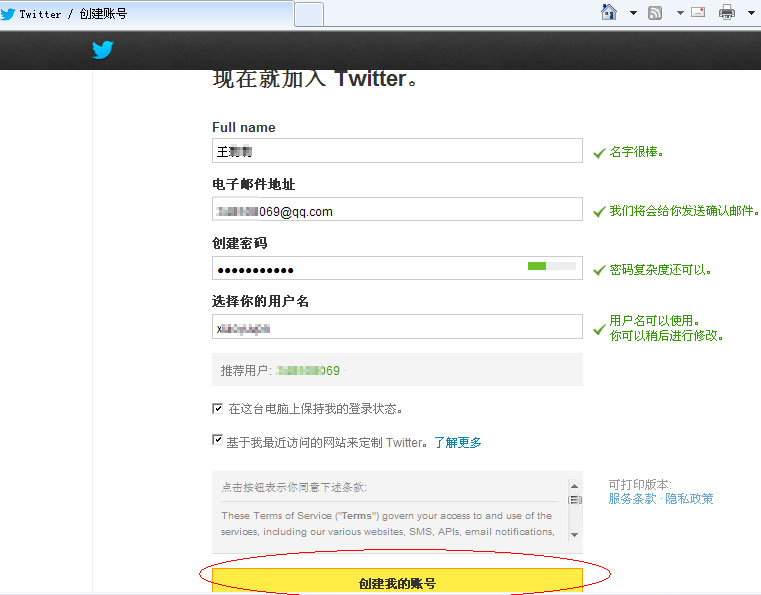
Task: Expand the Home button dropdown arrow
Action: coord(633,13)
